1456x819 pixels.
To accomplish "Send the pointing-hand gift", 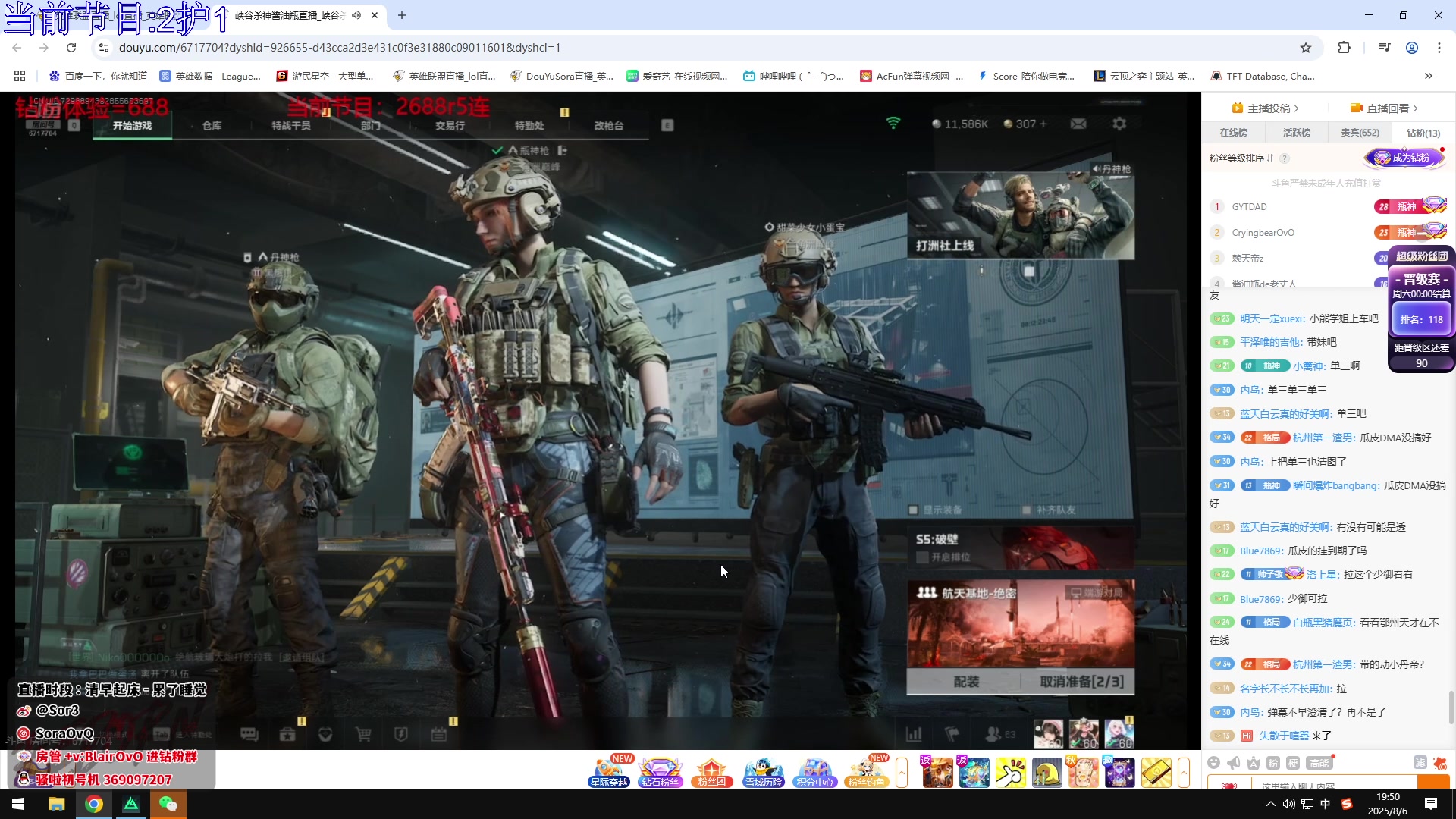I will [x=1010, y=773].
